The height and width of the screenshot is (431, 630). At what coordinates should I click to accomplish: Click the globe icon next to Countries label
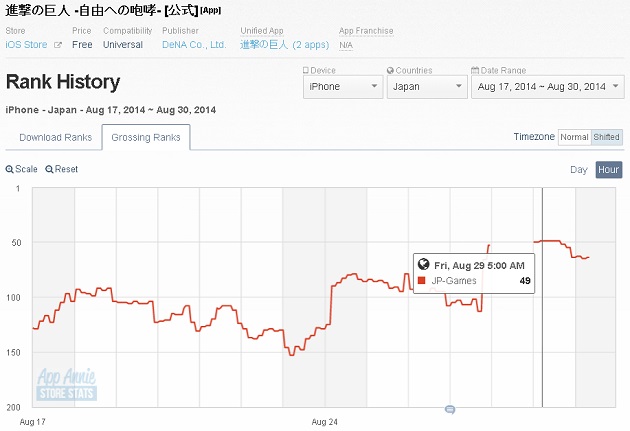[x=390, y=70]
